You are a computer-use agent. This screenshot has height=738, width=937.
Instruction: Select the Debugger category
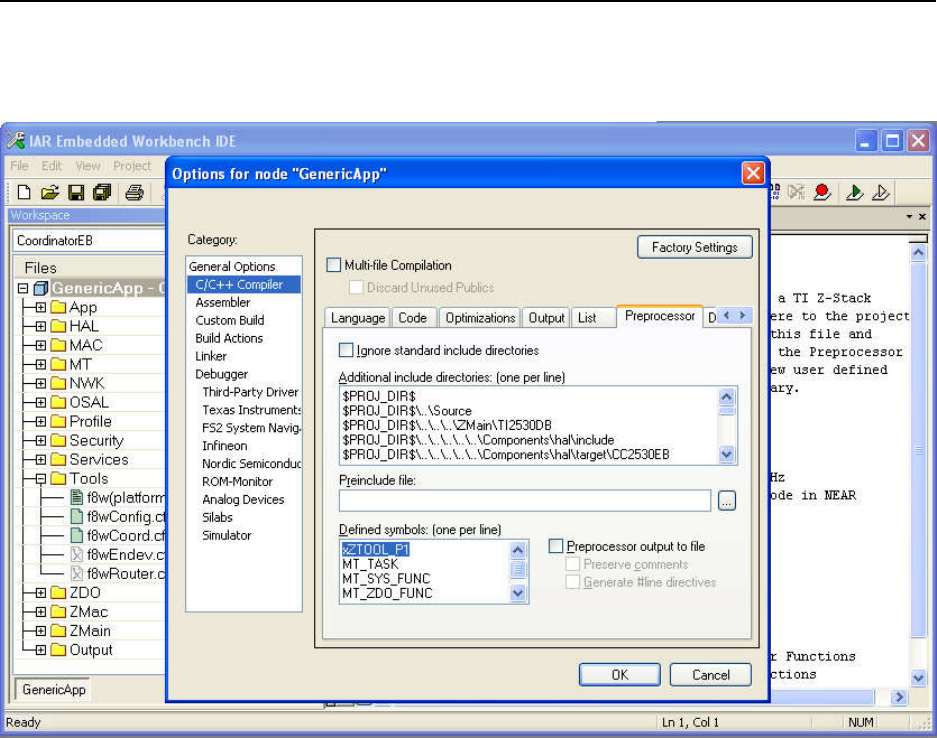pos(221,374)
